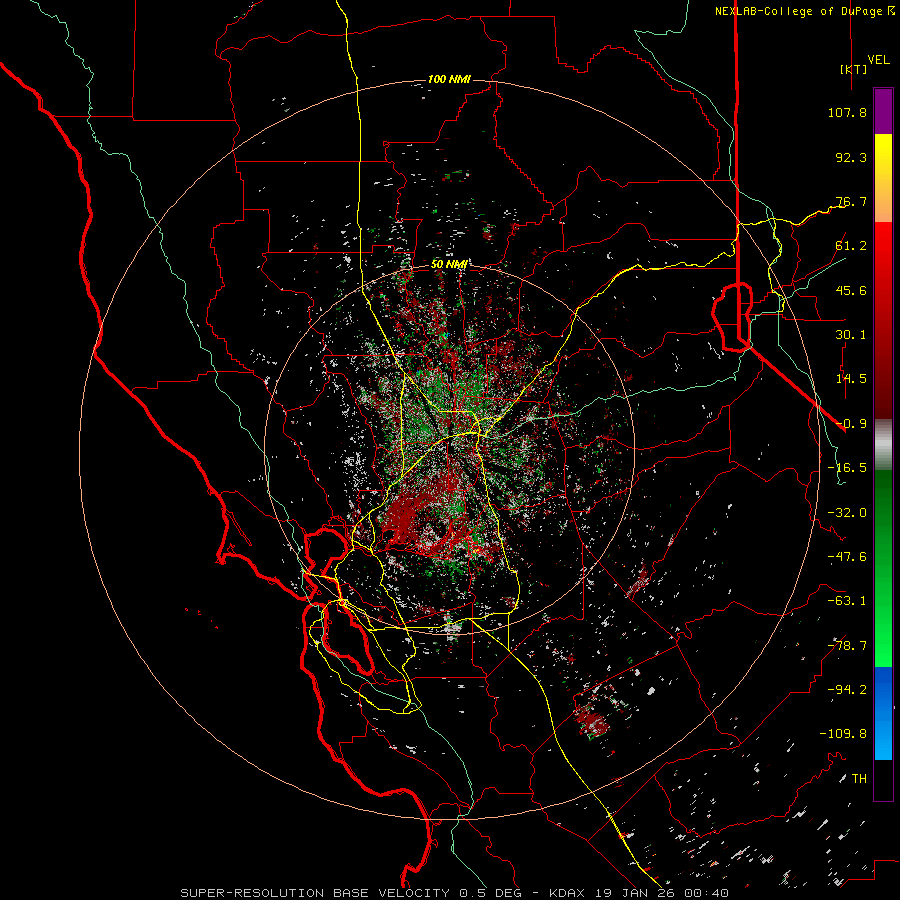Screen dimensions: 900x900
Task: Select the 76.7 scale value
Action: (851, 201)
